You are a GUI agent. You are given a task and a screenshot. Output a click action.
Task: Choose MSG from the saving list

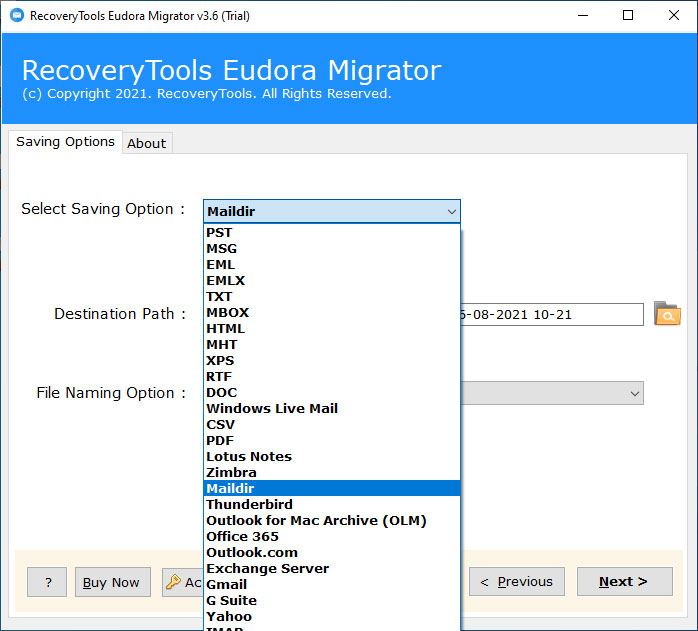(x=332, y=248)
